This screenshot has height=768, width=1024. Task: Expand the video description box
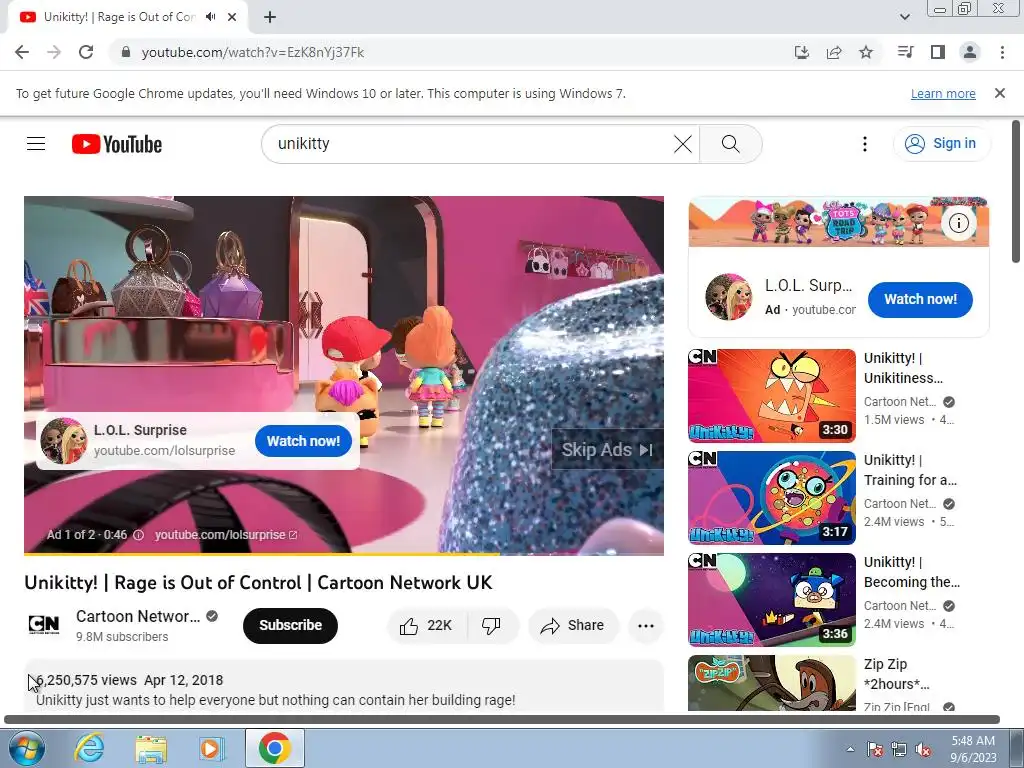[344, 686]
